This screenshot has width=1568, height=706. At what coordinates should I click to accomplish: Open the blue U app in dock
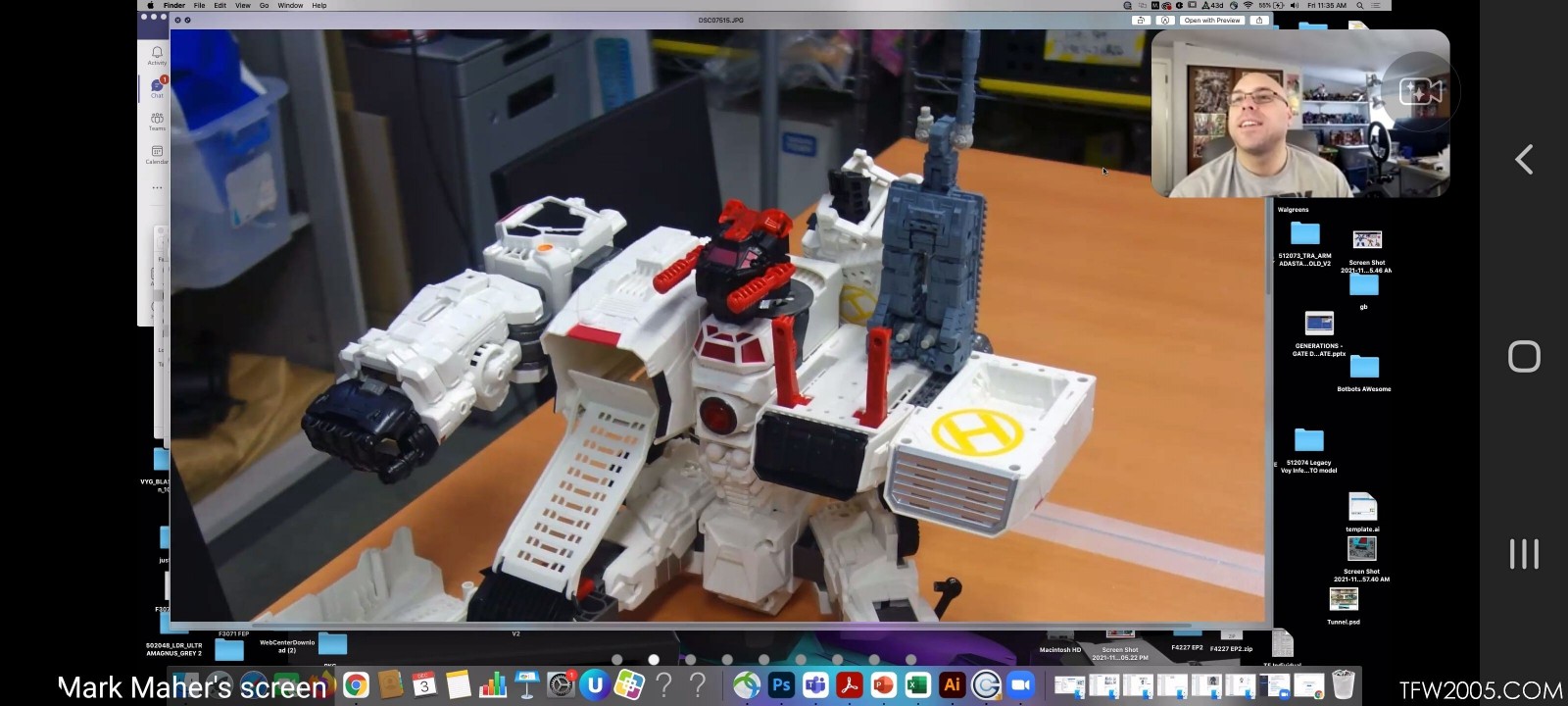point(594,684)
